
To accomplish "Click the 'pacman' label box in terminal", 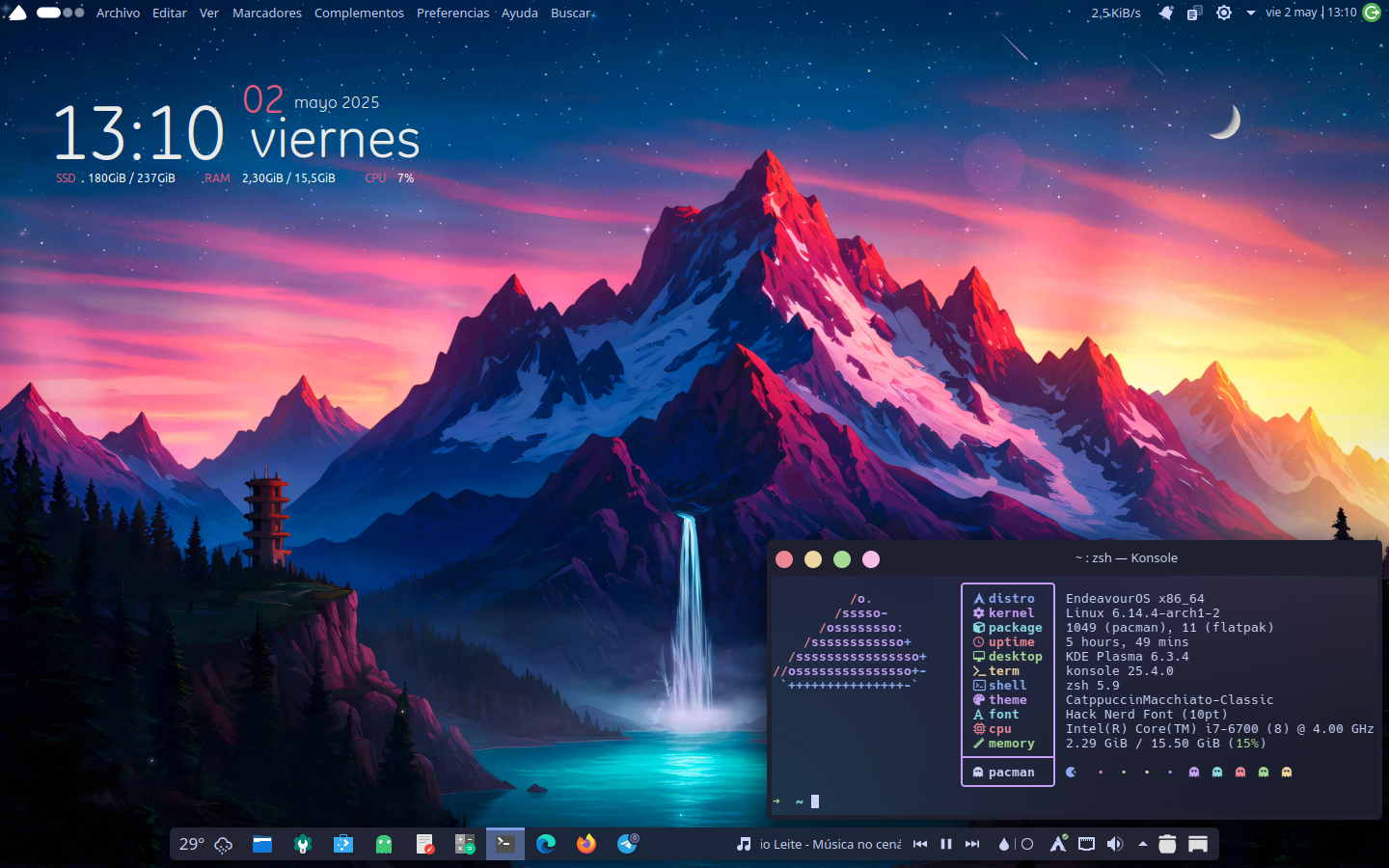I will (1008, 772).
